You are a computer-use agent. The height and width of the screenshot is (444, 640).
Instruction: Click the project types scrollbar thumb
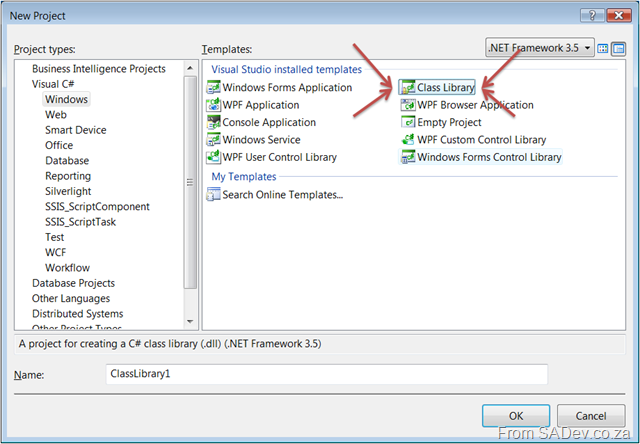coord(190,182)
